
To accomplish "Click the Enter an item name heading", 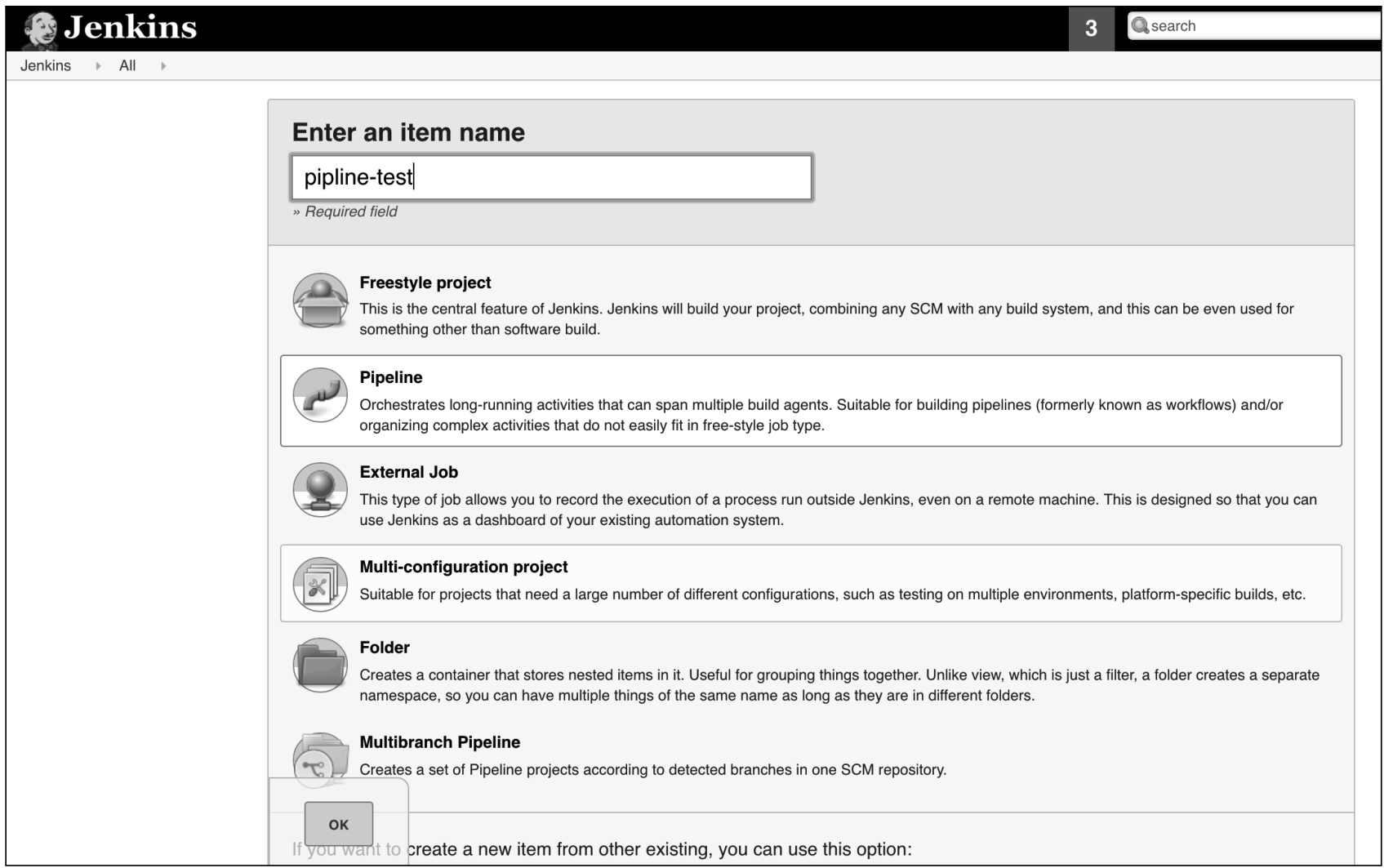I will click(408, 132).
